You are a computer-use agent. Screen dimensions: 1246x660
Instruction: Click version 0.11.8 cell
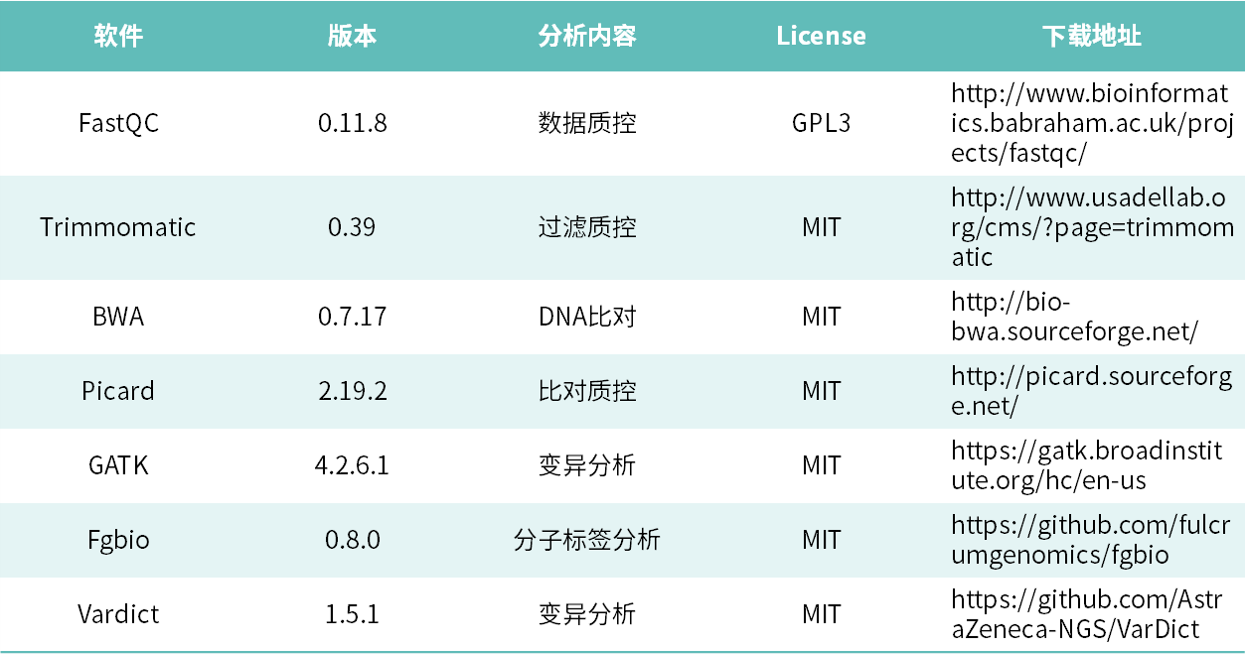(x=352, y=123)
